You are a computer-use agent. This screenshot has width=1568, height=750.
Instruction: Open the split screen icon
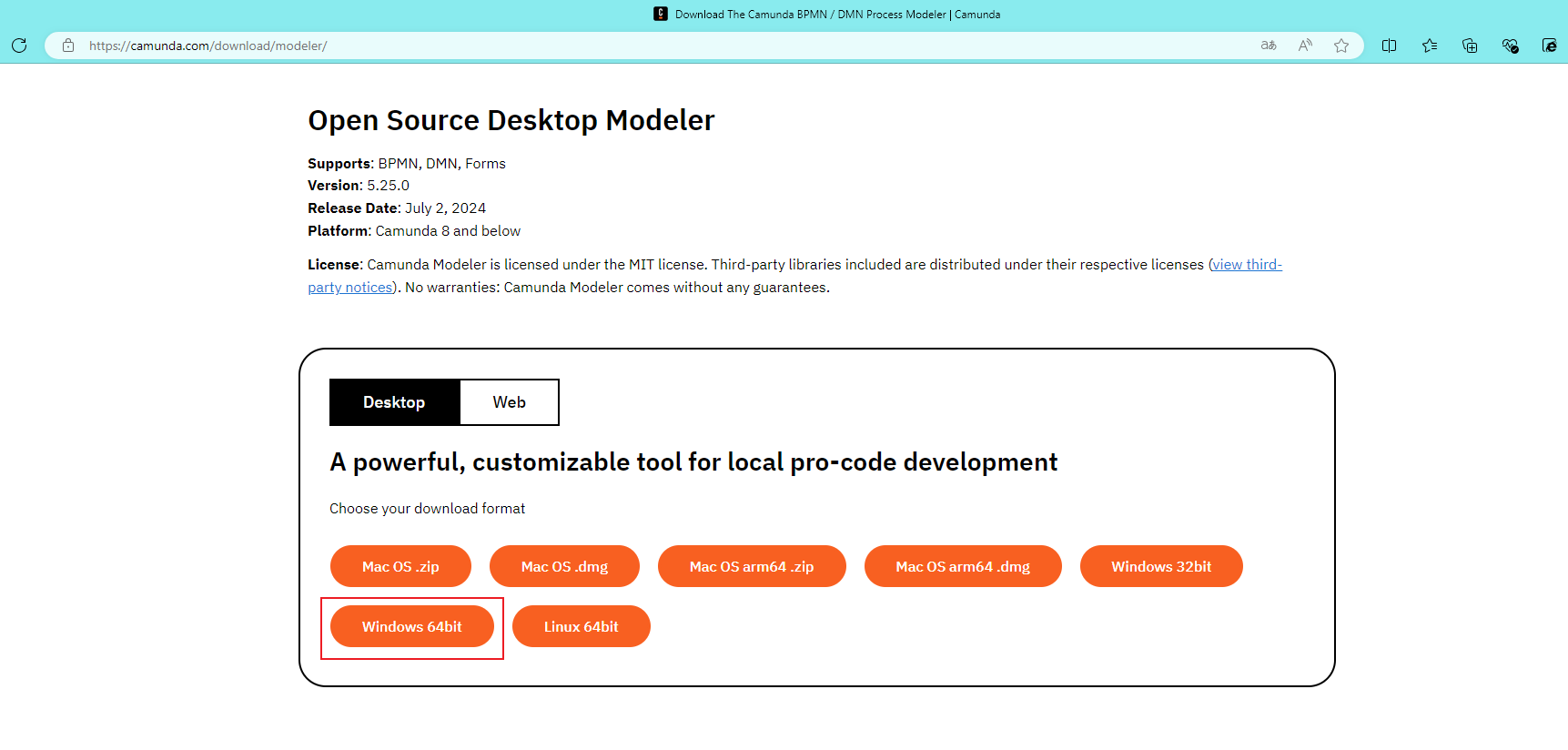pos(1389,46)
